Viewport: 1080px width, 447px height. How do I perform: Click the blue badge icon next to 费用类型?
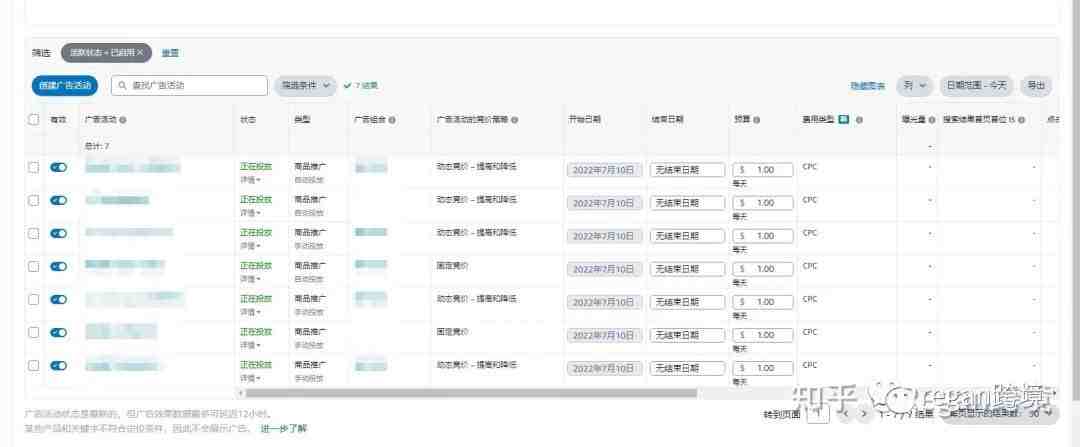point(844,119)
